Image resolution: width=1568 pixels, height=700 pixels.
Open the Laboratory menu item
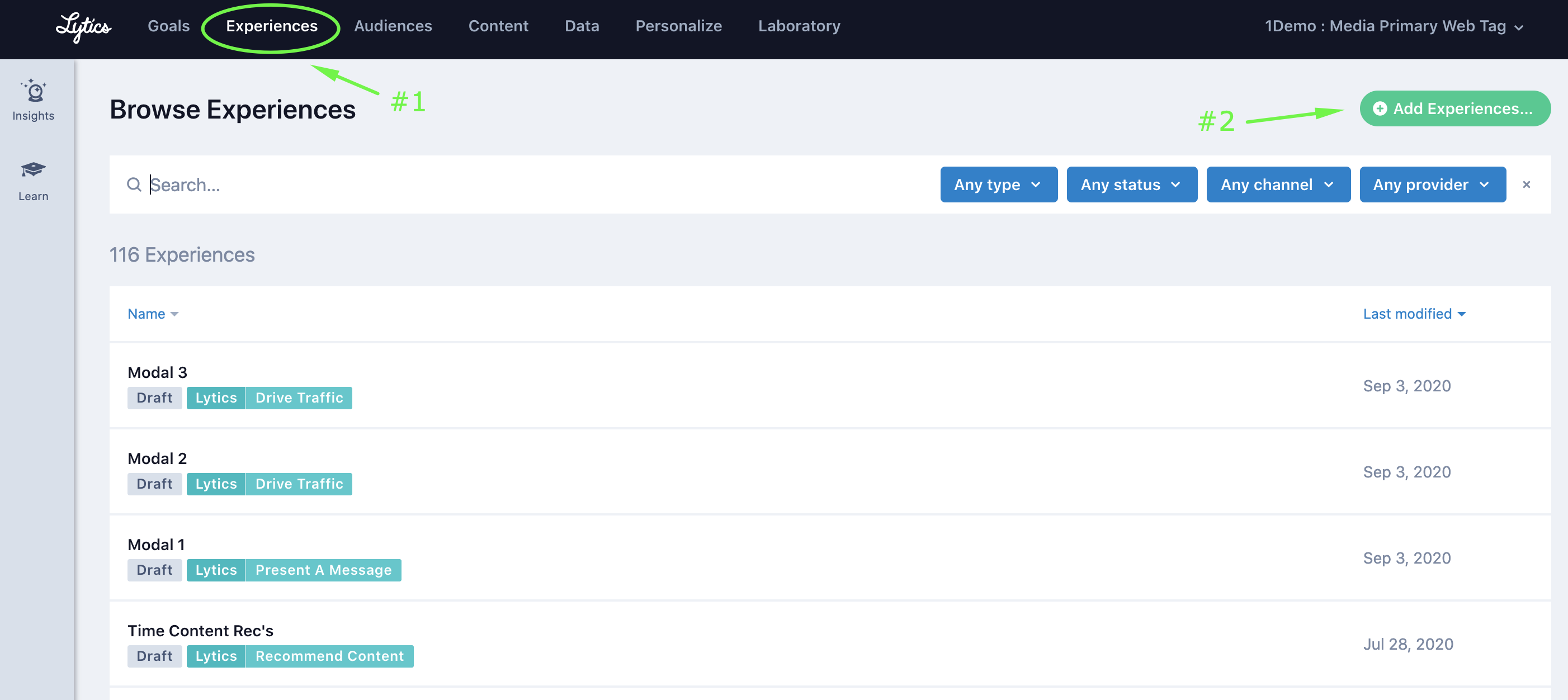(x=799, y=26)
